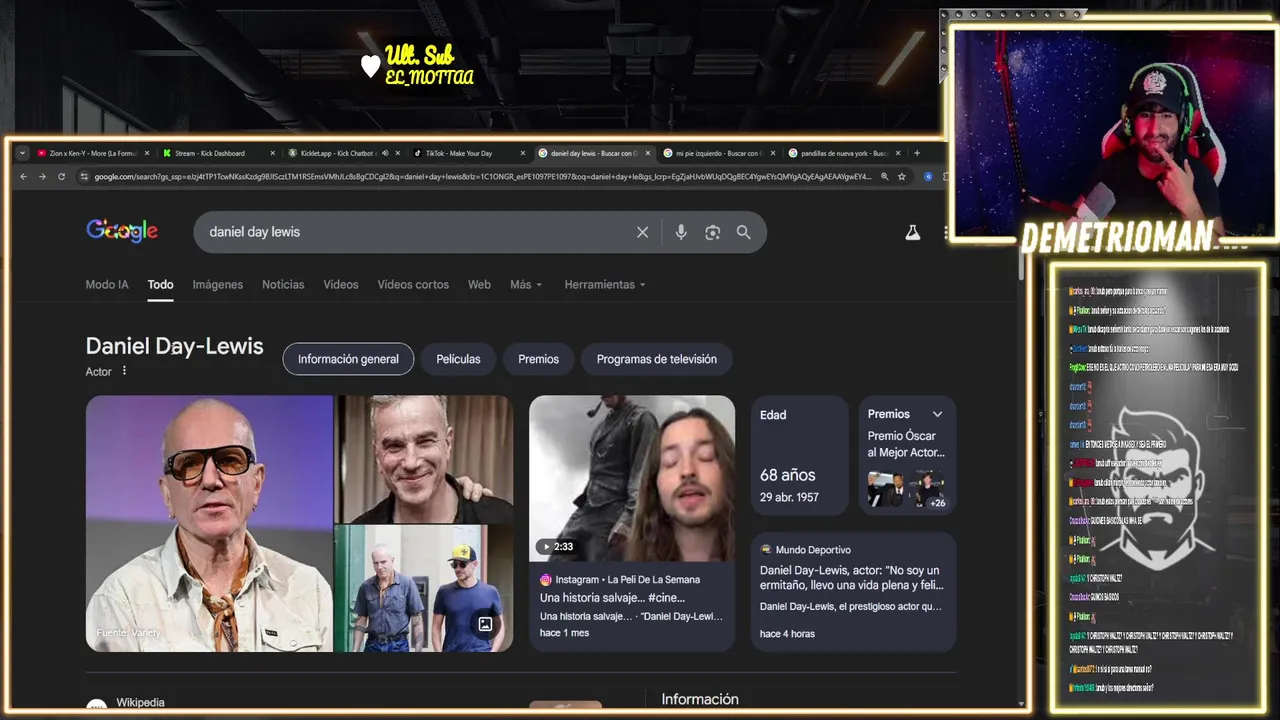Switch to the Videos tab
This screenshot has width=1280, height=720.
[341, 285]
